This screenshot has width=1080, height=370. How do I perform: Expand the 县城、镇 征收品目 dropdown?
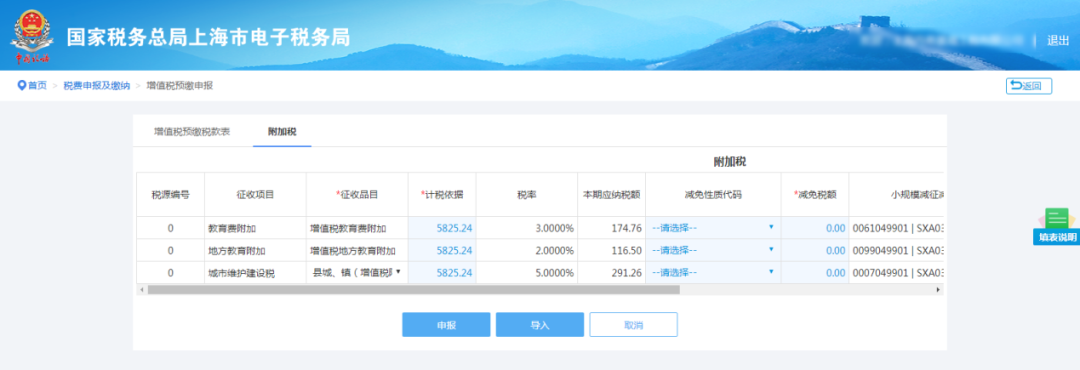coord(357,273)
